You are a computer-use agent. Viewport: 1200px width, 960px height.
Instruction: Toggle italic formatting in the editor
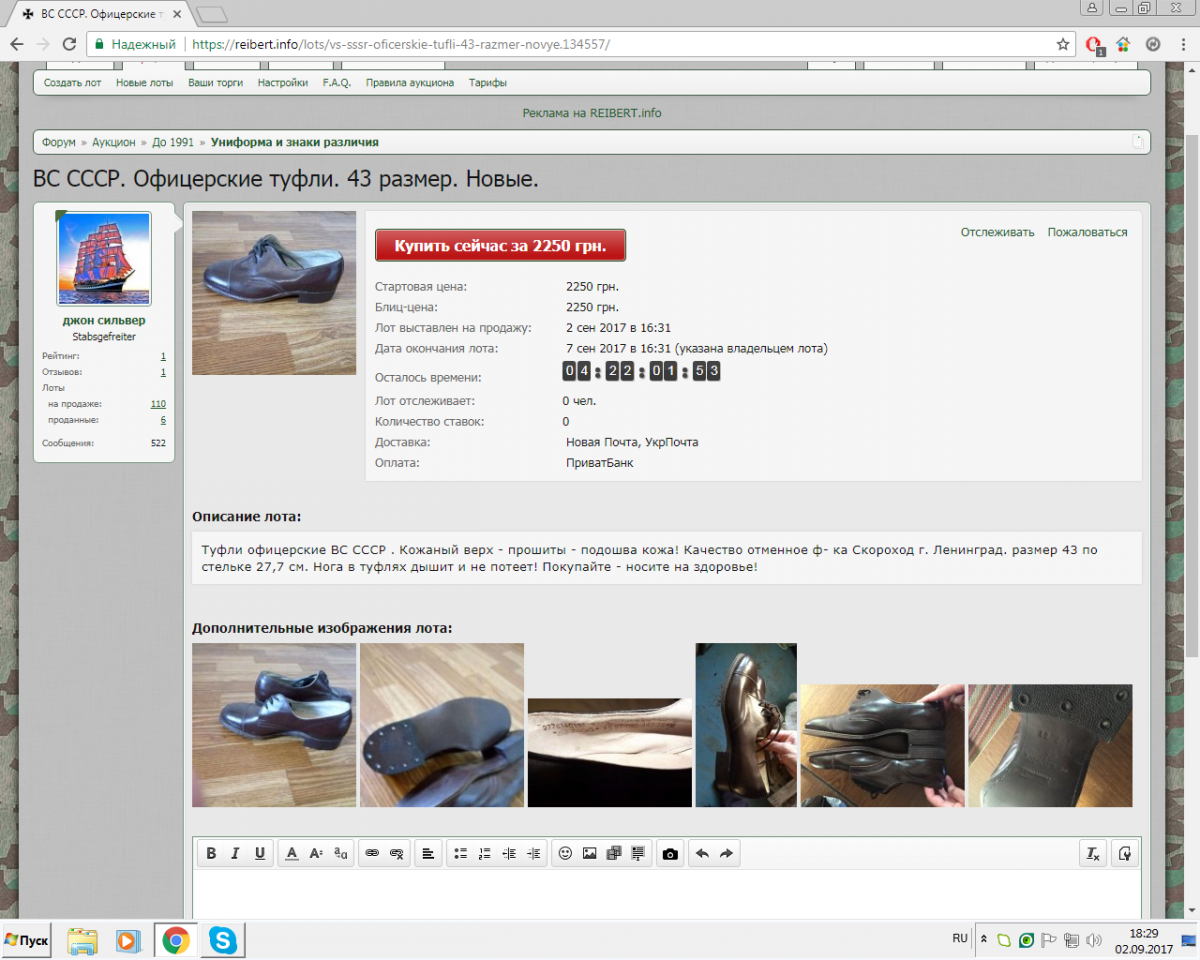pyautogui.click(x=235, y=853)
